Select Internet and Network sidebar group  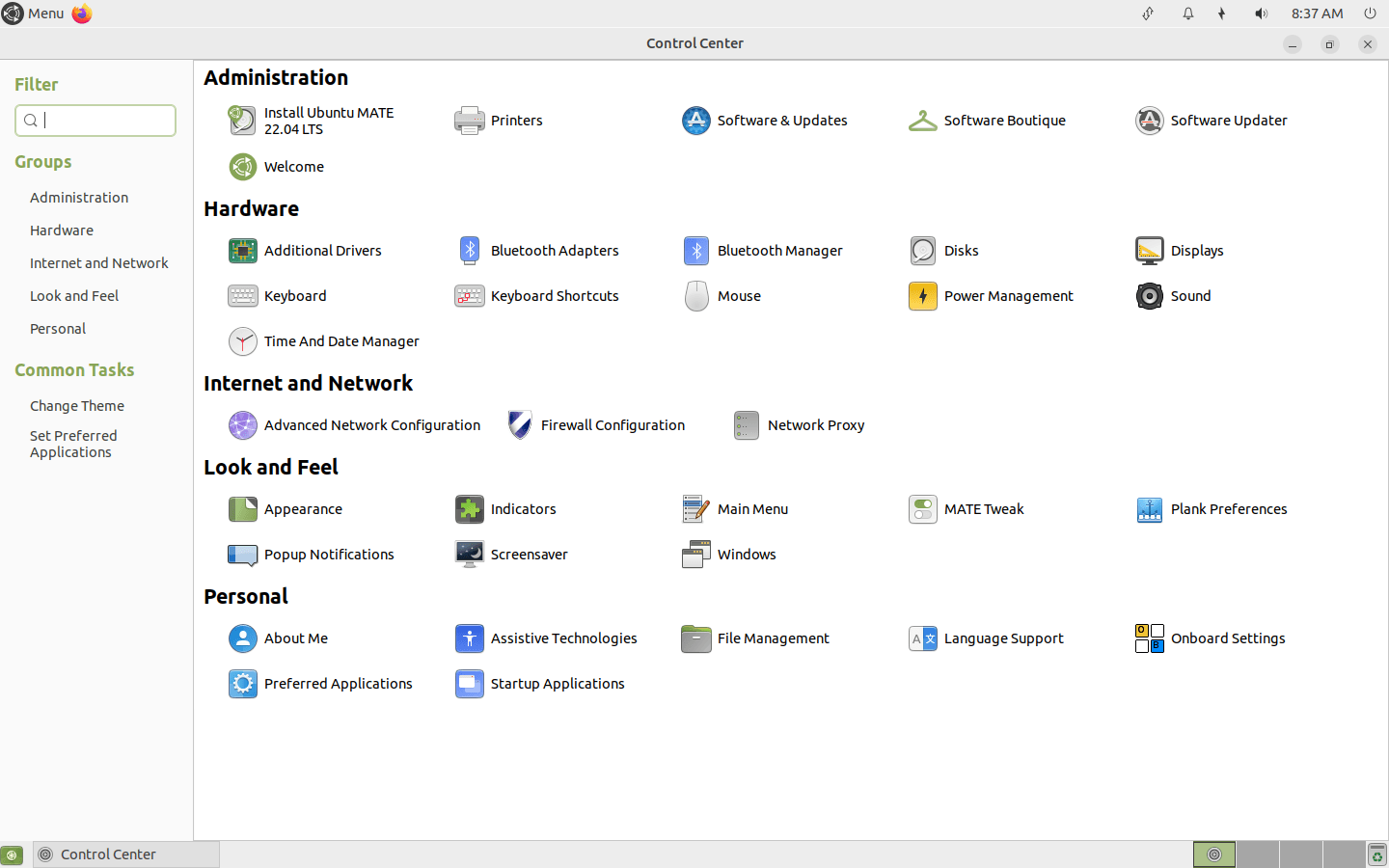[98, 263]
